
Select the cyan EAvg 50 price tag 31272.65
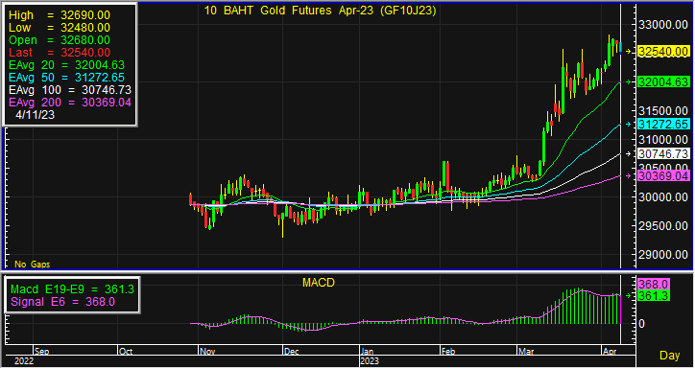(663, 124)
